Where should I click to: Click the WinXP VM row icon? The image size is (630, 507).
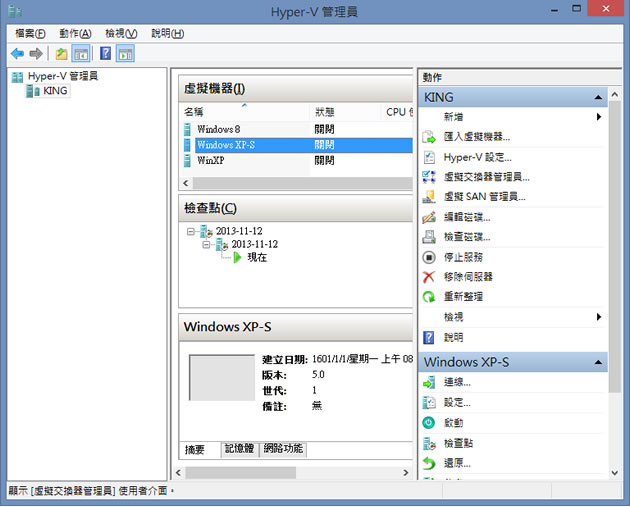187,161
